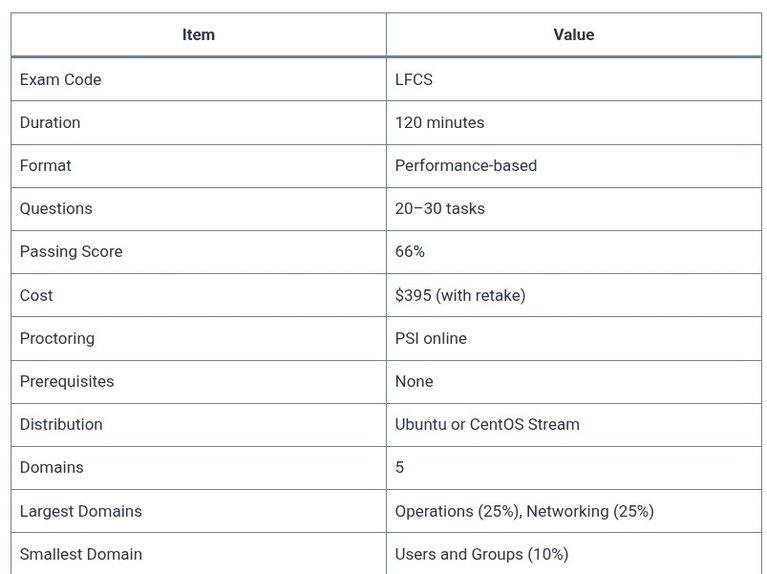Click the 120 minutes value
The image size is (767, 574).
pyautogui.click(x=440, y=122)
